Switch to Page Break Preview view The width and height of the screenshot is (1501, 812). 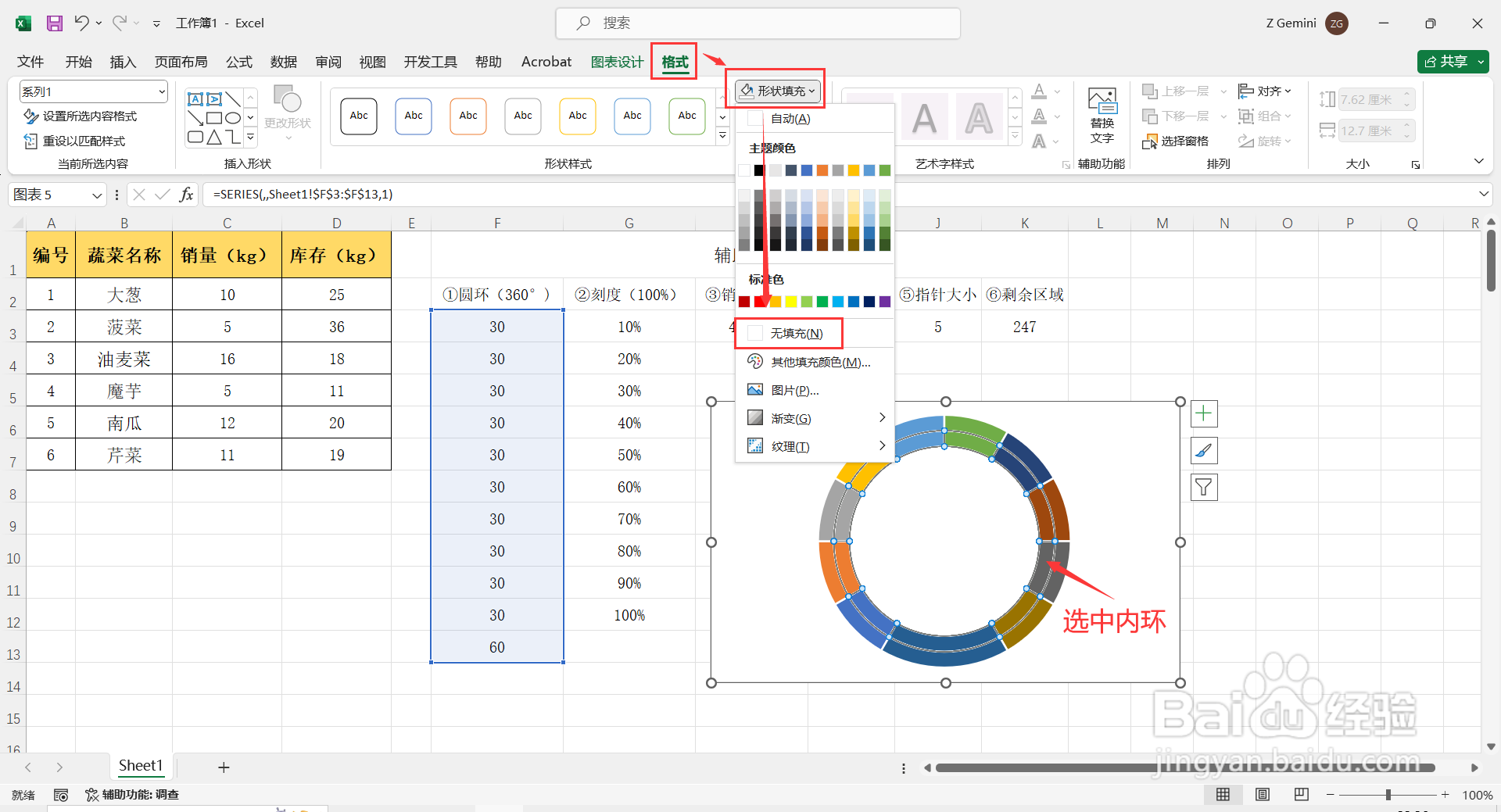coord(1301,795)
